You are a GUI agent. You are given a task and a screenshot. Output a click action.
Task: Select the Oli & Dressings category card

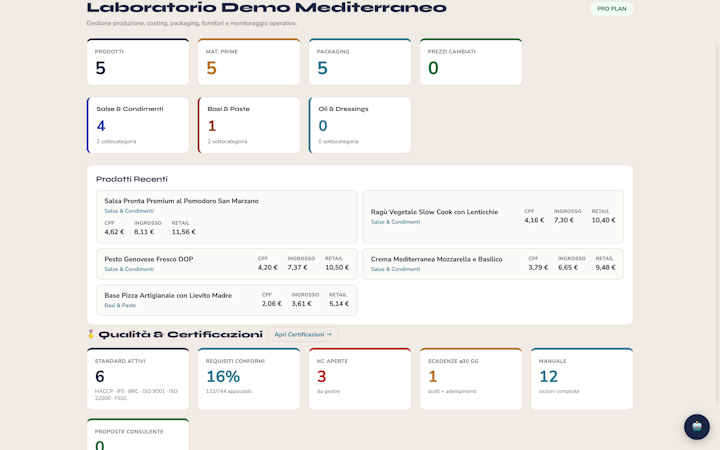click(x=360, y=125)
